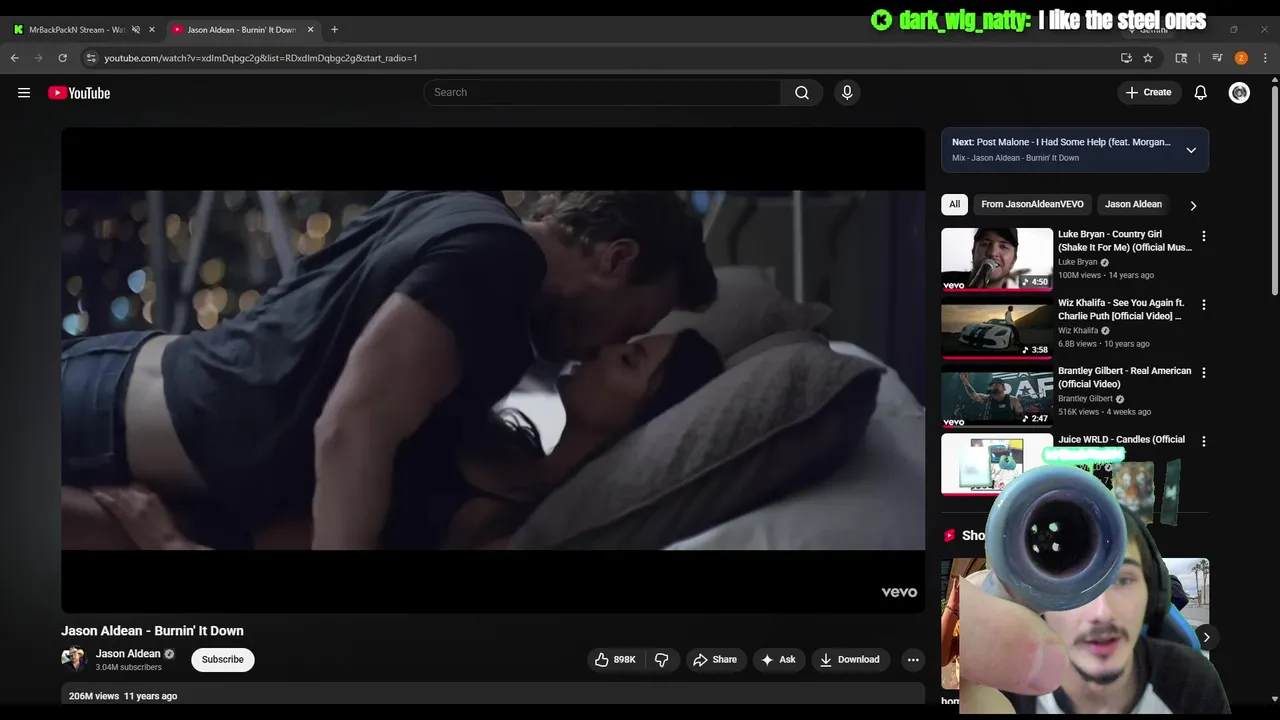Close the Jason Aldean tab
Screen dimensions: 1280x720
coord(311,30)
